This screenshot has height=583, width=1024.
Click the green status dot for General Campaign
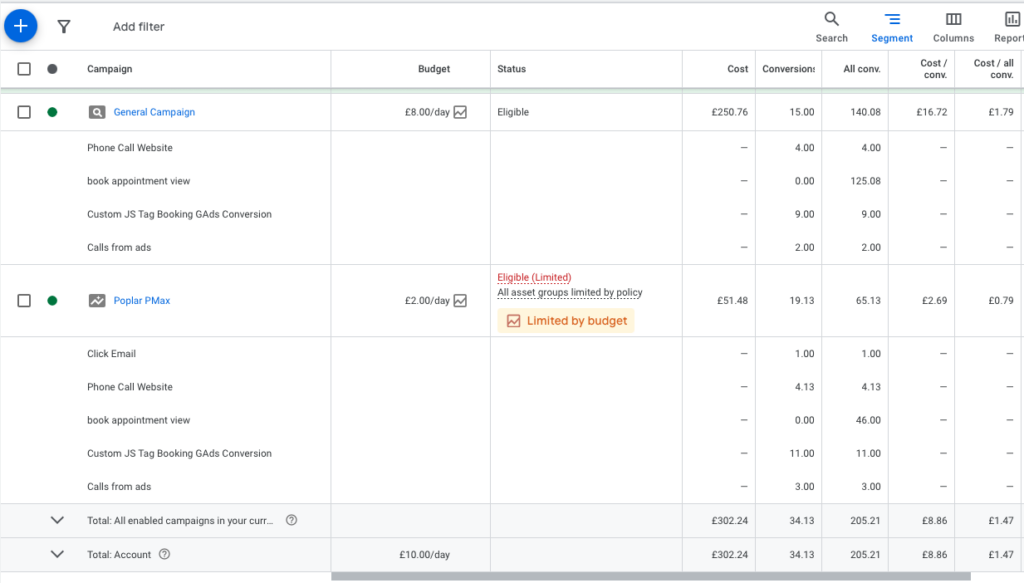(x=52, y=112)
